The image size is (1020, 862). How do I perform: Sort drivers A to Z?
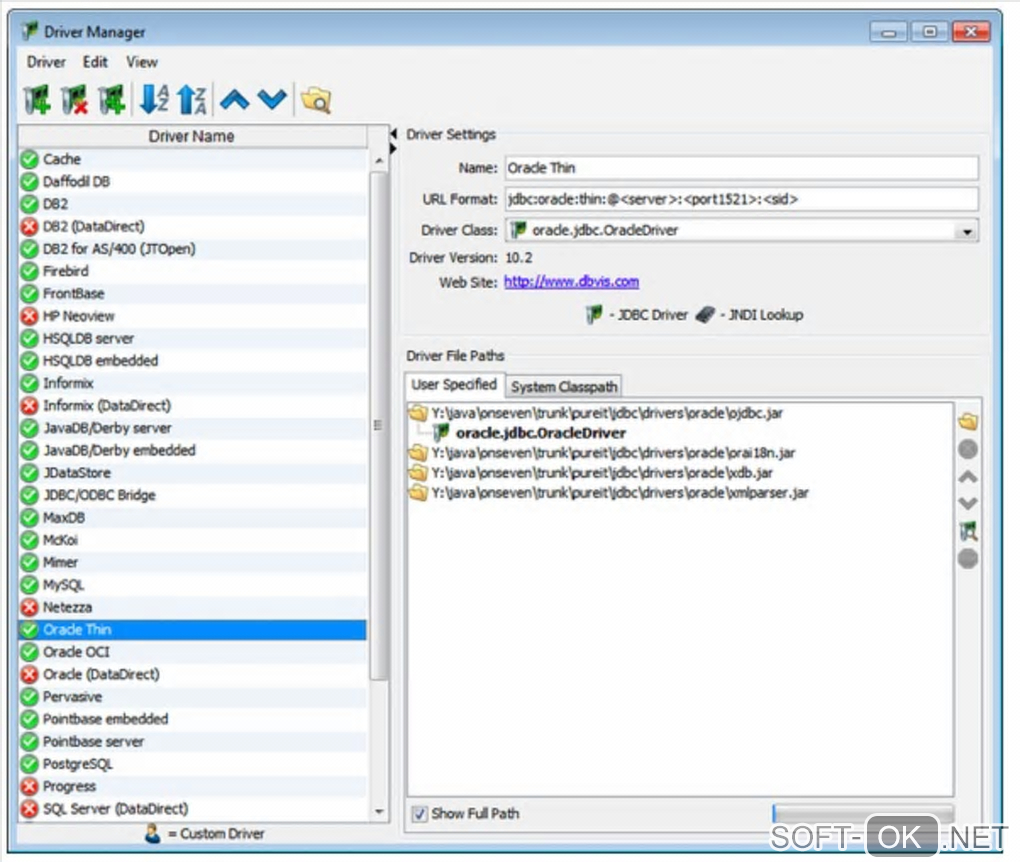155,100
